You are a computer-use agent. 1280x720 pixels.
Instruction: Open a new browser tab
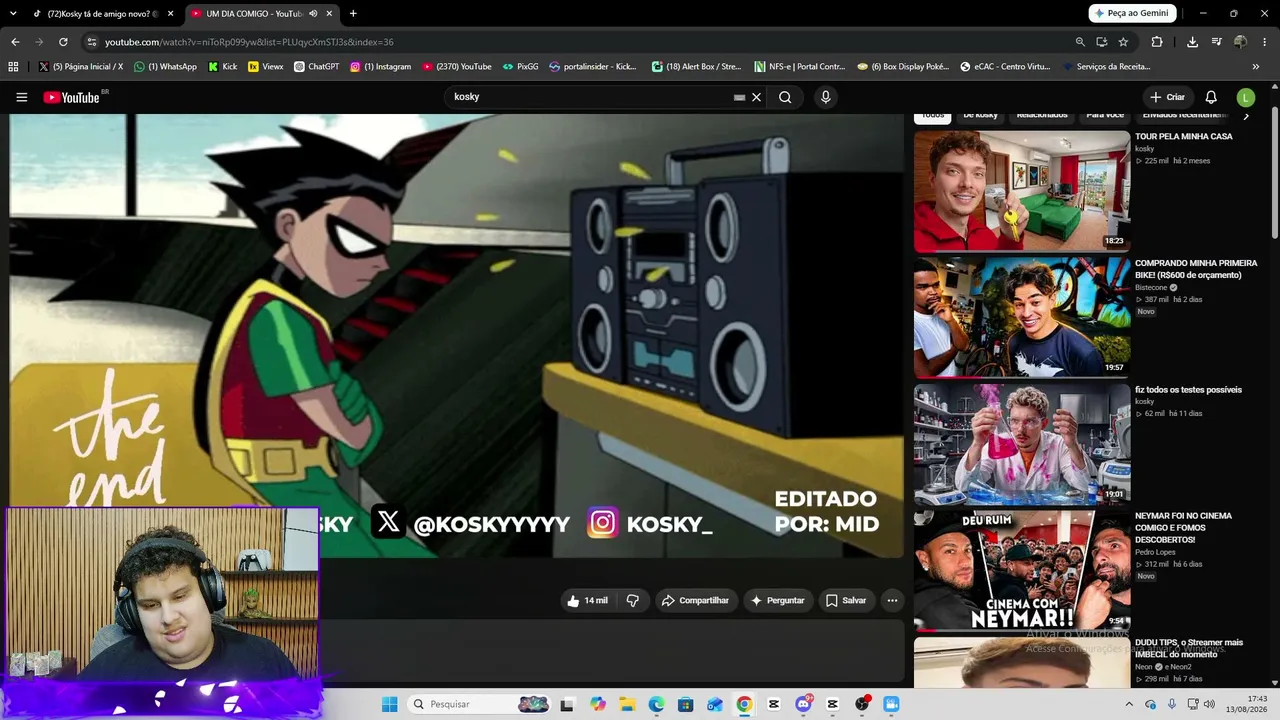353,14
